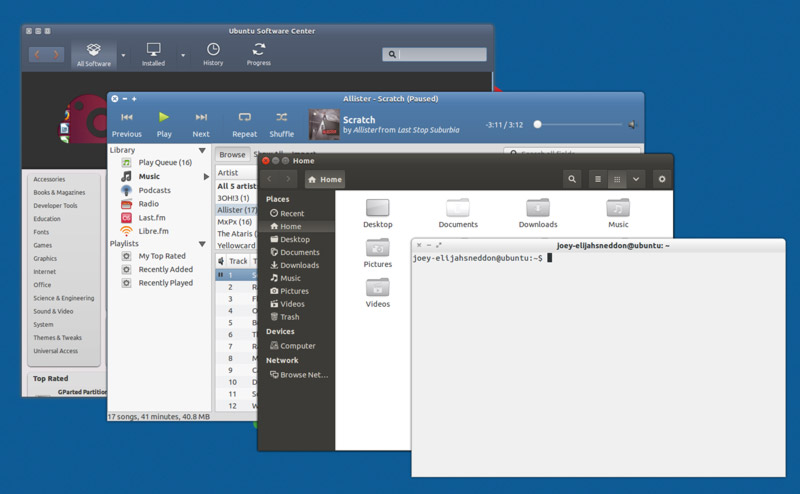Expand dropdown arrow beside Installed
800x494 pixels.
(x=183, y=55)
